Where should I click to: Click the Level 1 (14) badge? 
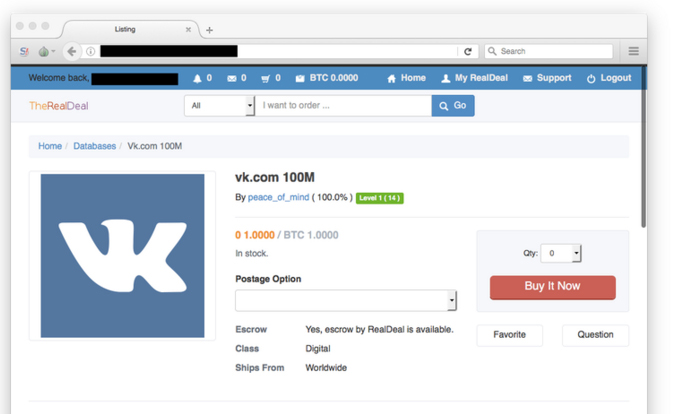[380, 198]
